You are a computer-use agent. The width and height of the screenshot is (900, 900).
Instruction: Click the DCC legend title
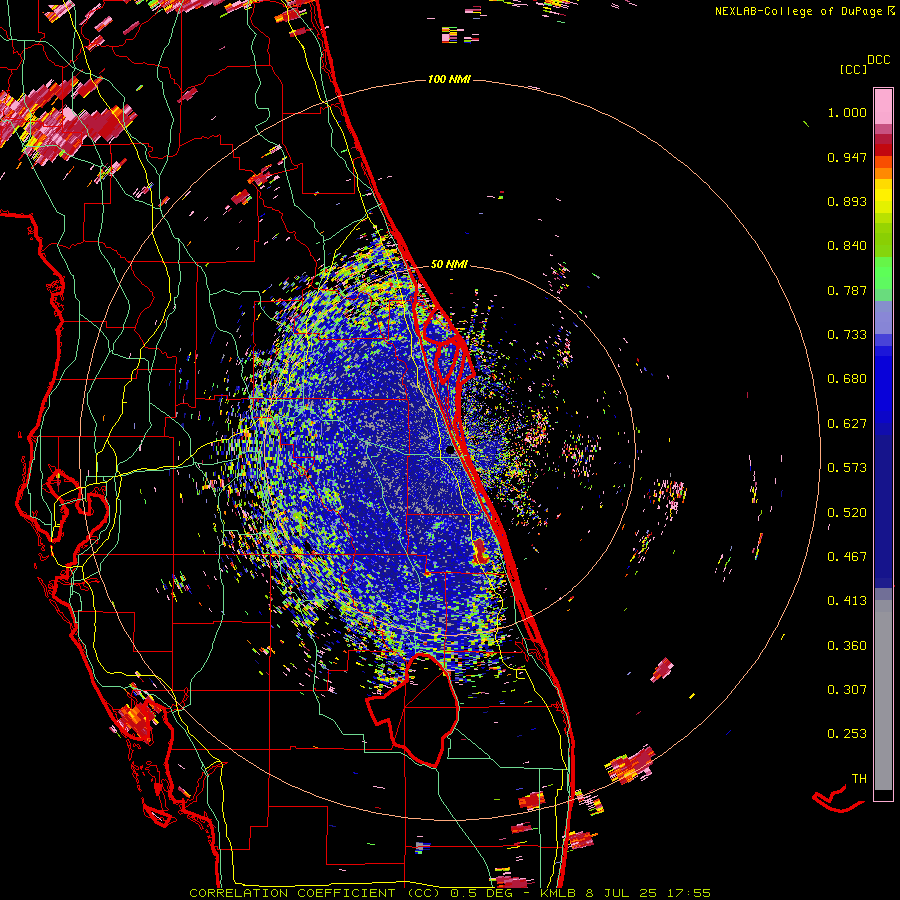[878, 60]
